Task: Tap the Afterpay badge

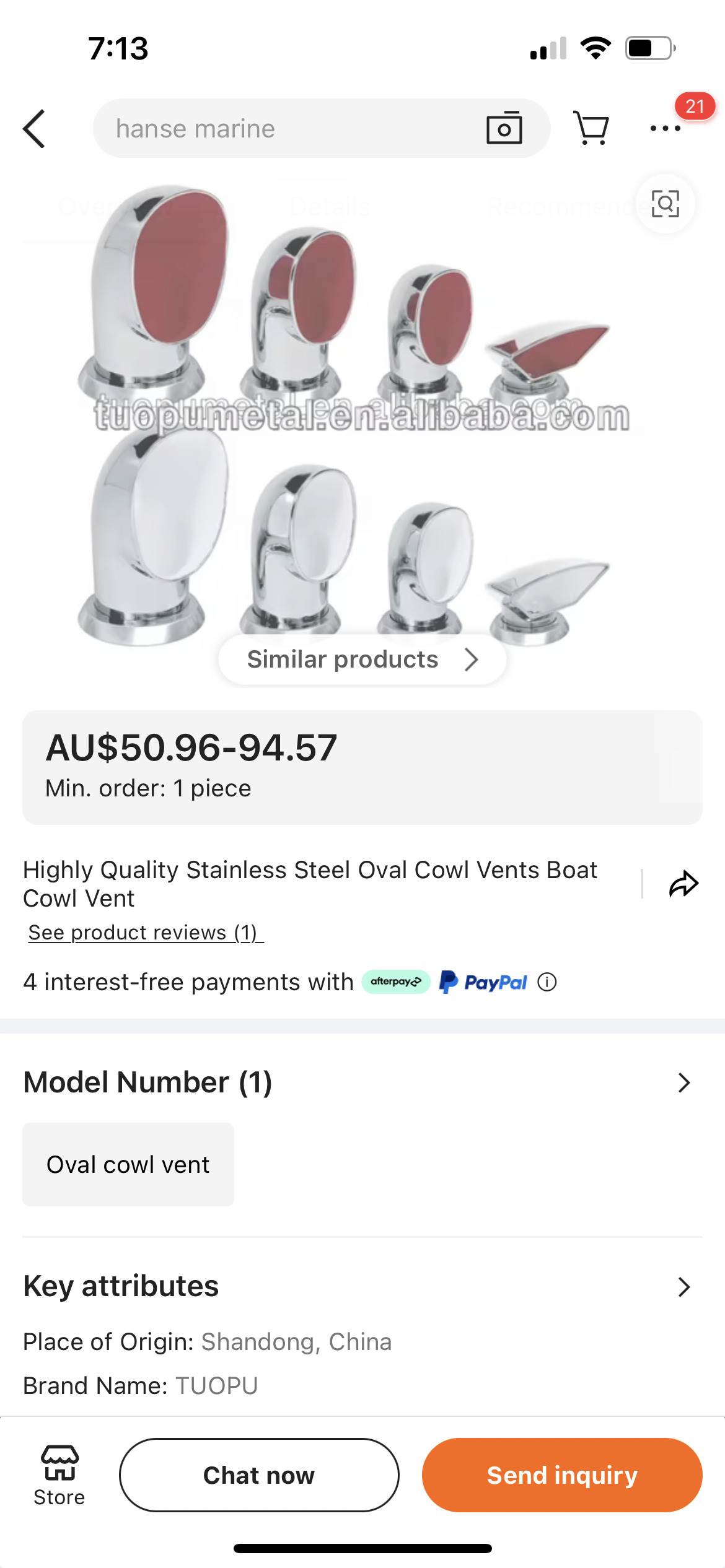Action: click(396, 982)
